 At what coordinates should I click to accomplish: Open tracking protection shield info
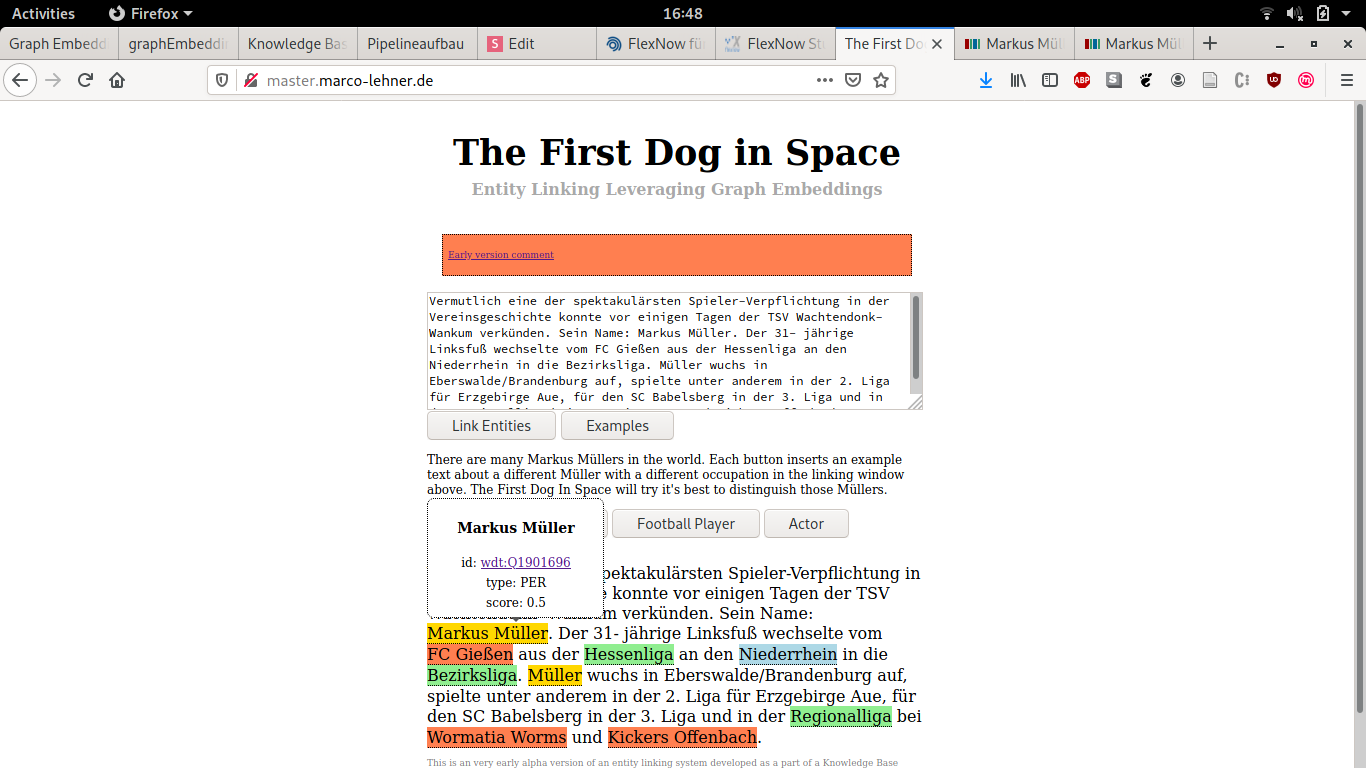pyautogui.click(x=223, y=80)
